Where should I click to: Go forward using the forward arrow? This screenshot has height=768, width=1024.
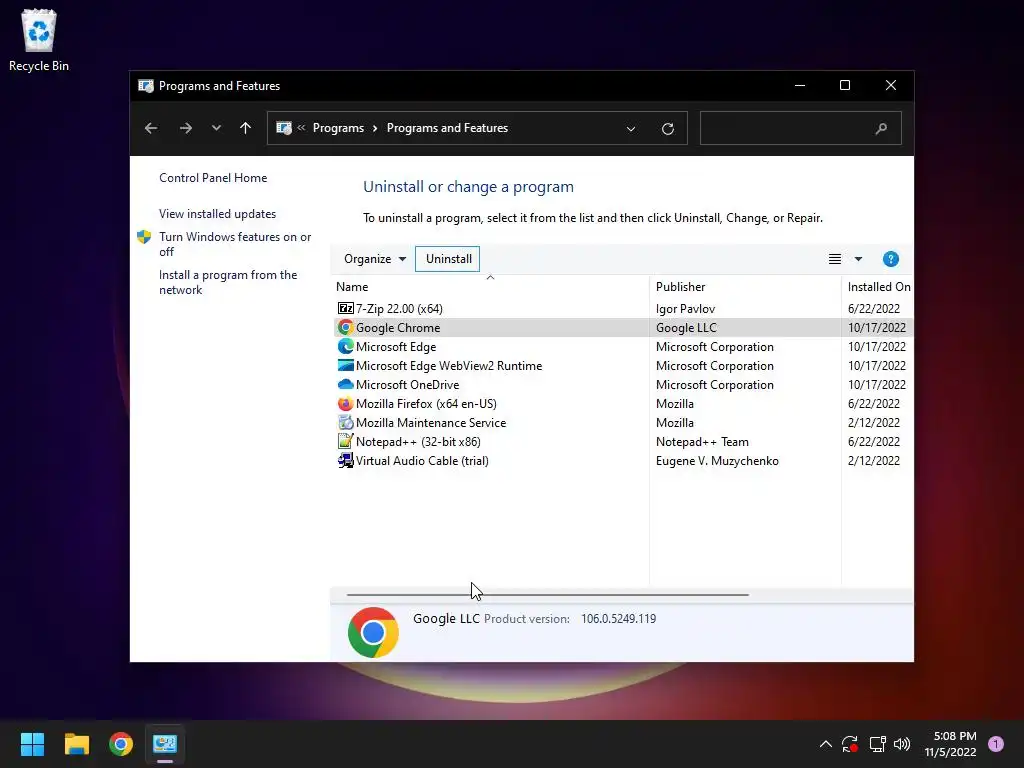click(185, 128)
